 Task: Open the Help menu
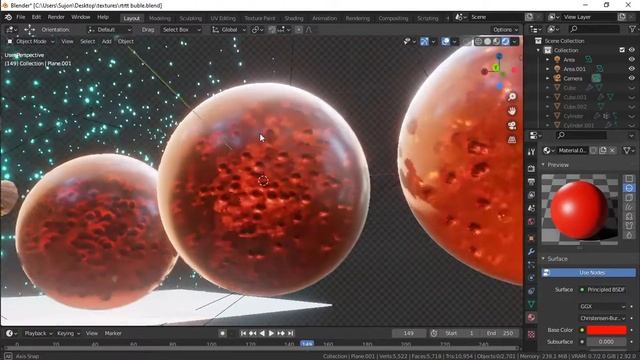point(103,17)
